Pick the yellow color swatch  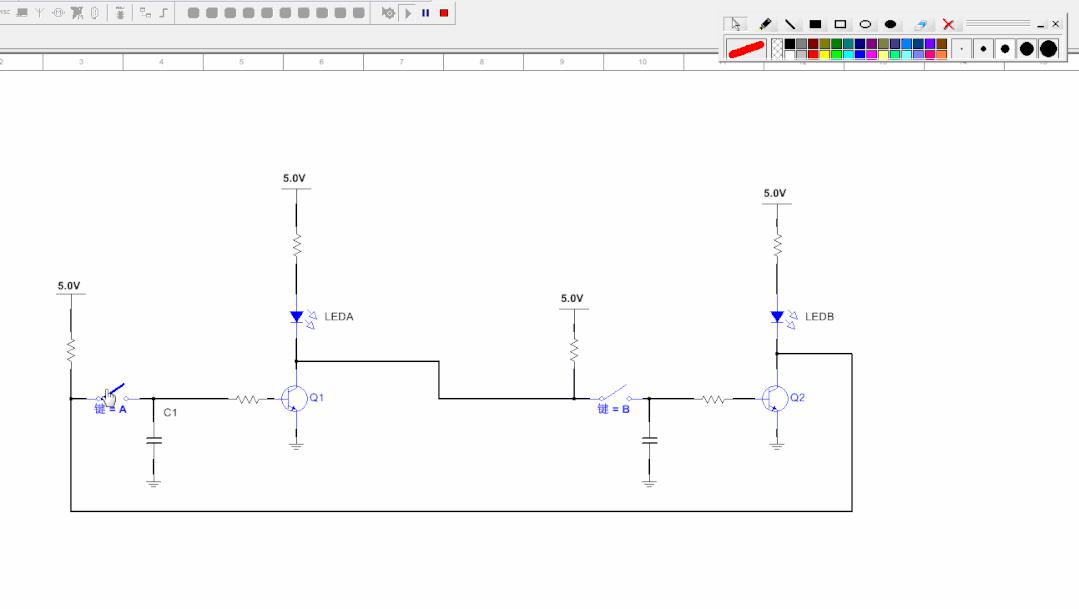[x=825, y=55]
